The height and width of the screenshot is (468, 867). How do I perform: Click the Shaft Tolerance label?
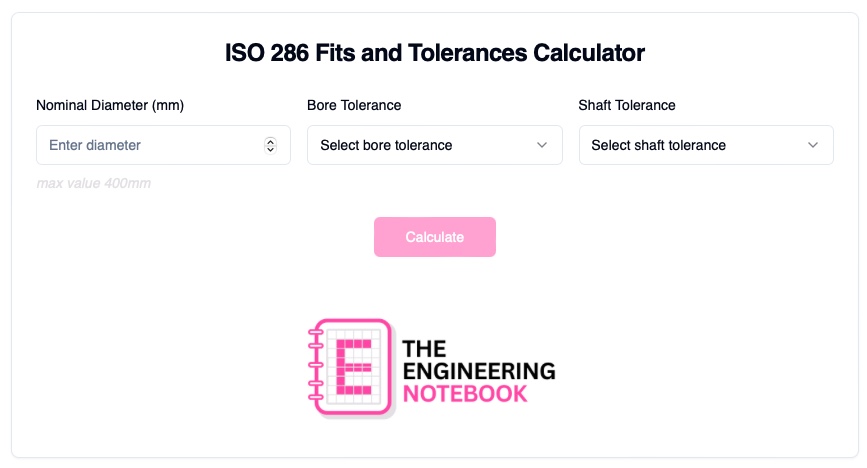627,105
